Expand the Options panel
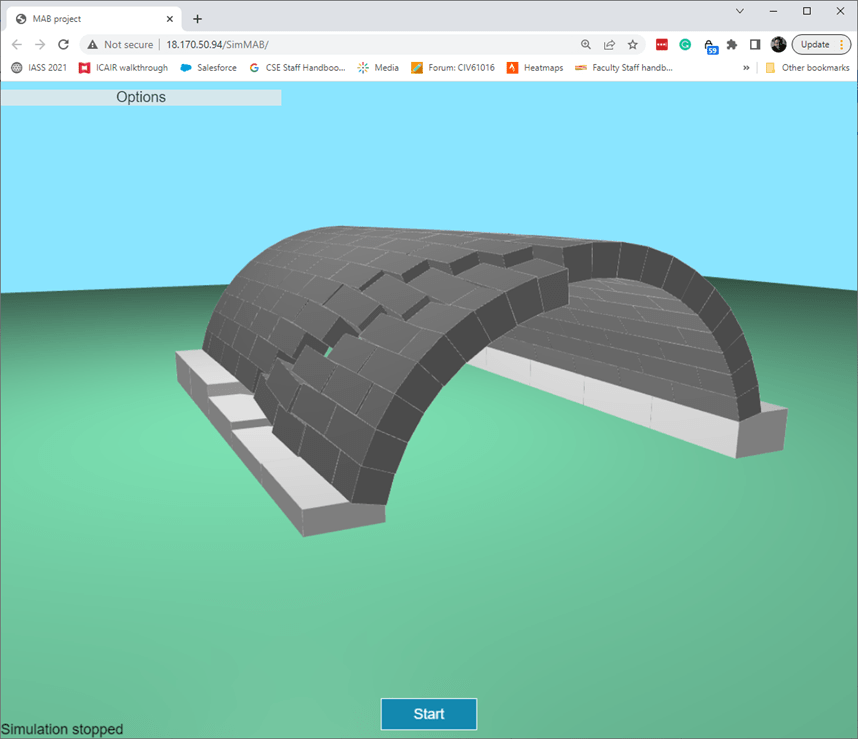Screen dimensions: 858x739 (140, 97)
